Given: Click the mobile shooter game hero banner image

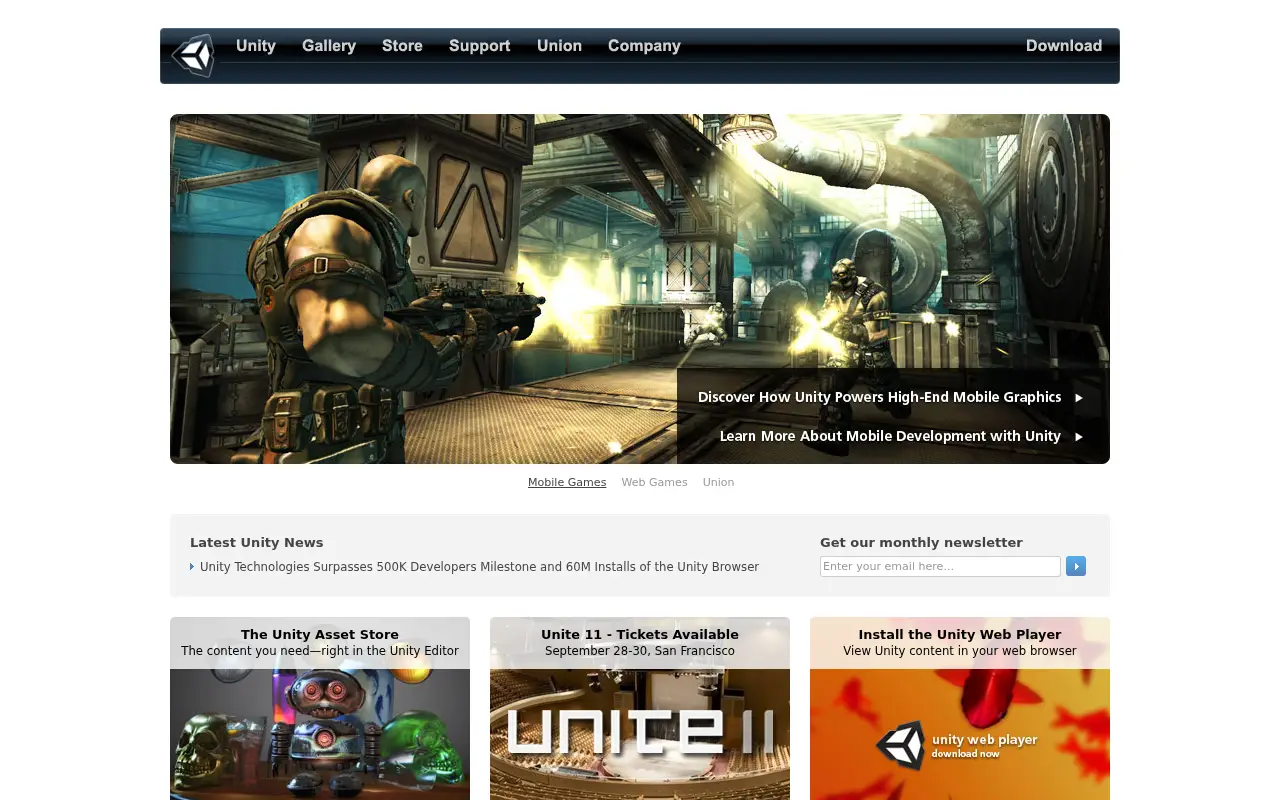Looking at the screenshot, I should click(640, 289).
